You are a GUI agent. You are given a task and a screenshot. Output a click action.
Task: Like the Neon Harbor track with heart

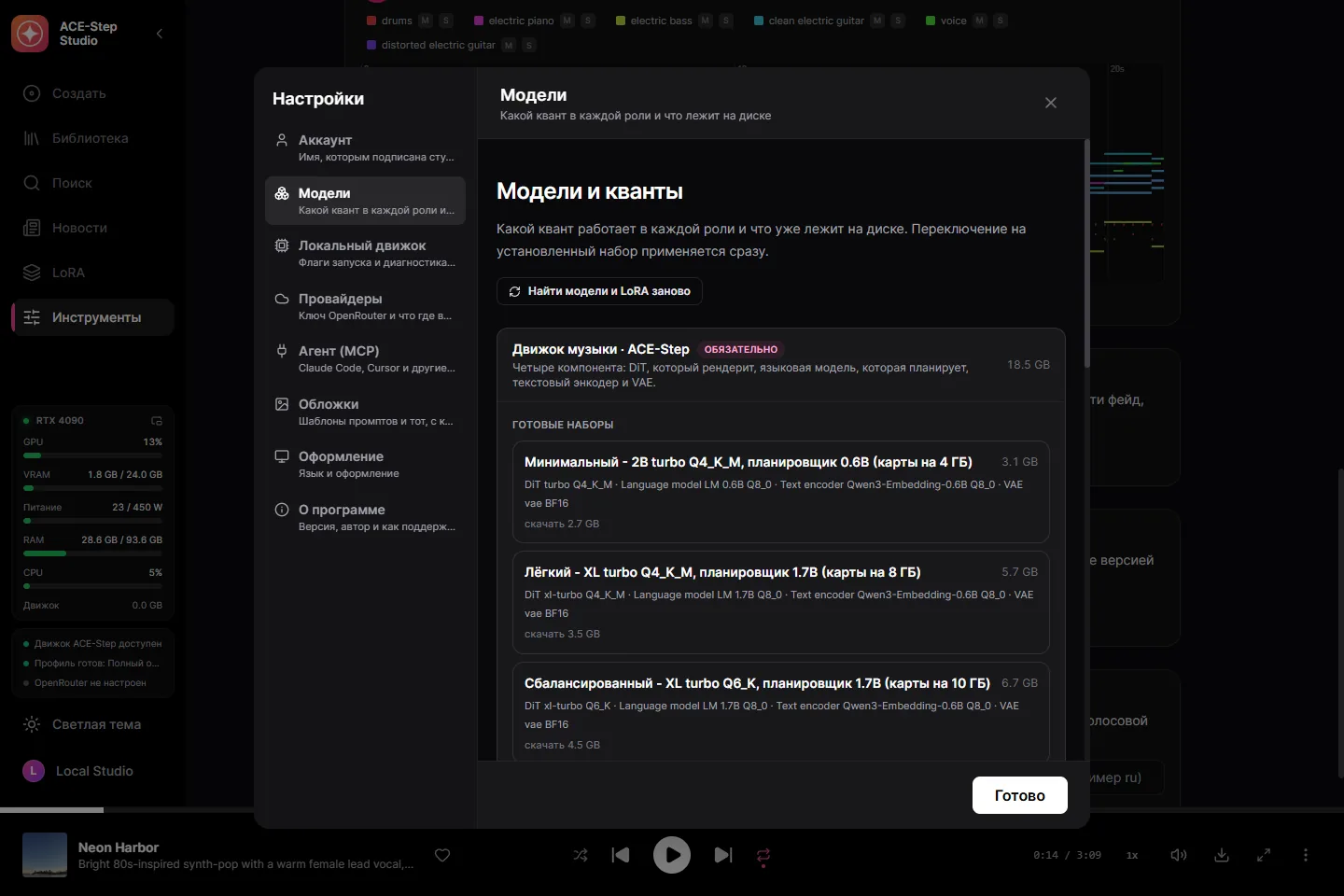tap(442, 855)
